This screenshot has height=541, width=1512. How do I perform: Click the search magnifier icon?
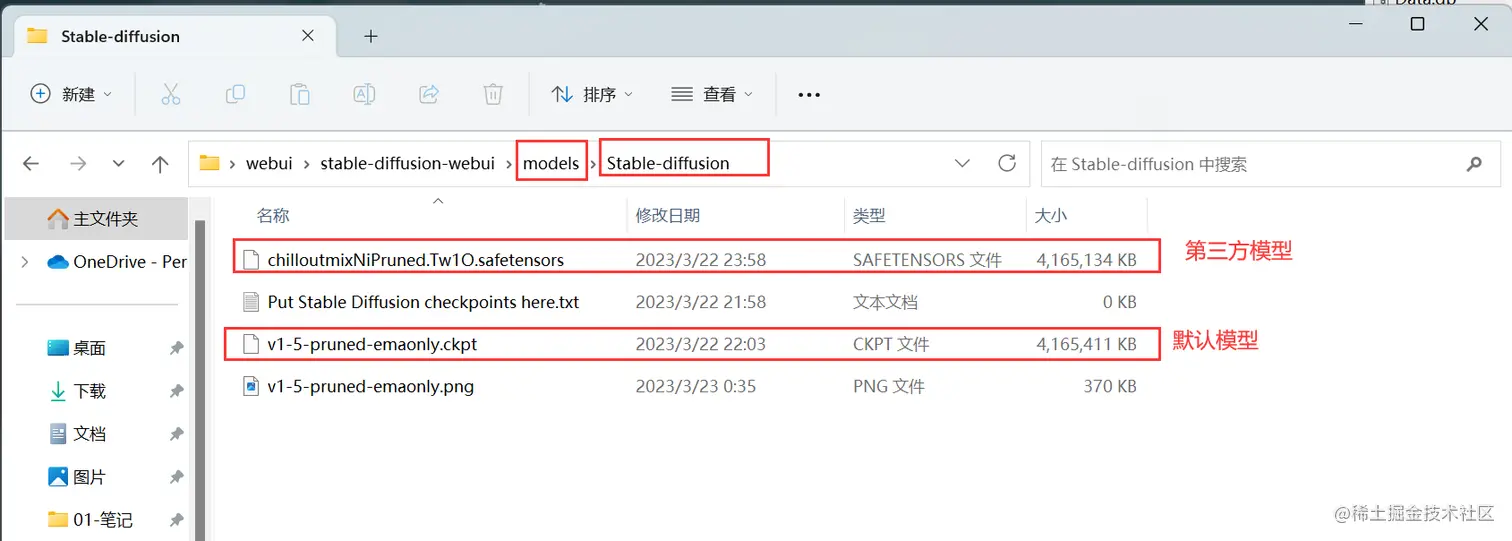(1474, 164)
